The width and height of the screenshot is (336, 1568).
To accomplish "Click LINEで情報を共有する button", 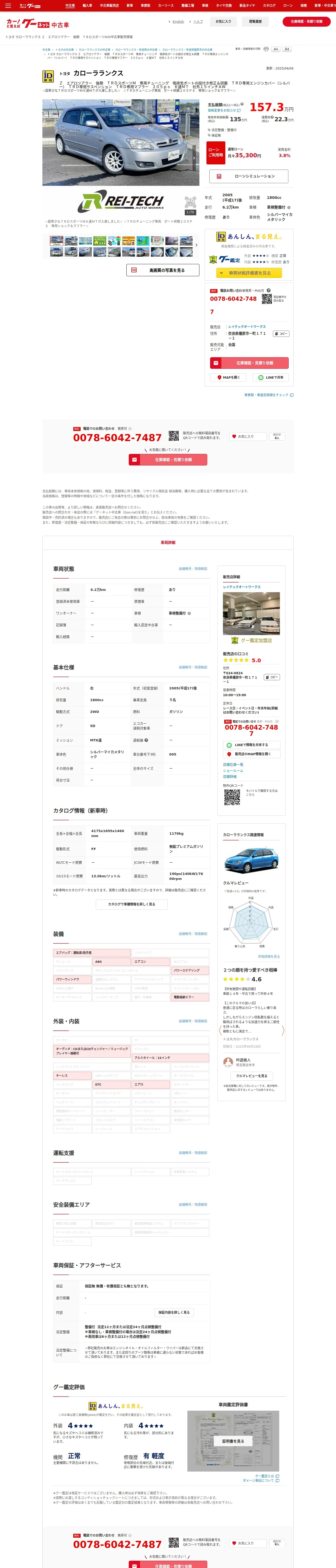I will click(251, 745).
